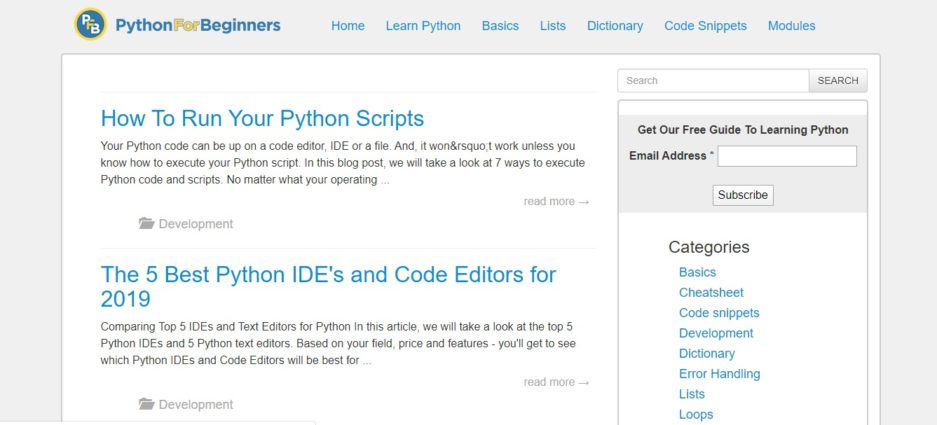Open Error Handling category in sidebar
Viewport: 937px width, 425px height.
(719, 374)
